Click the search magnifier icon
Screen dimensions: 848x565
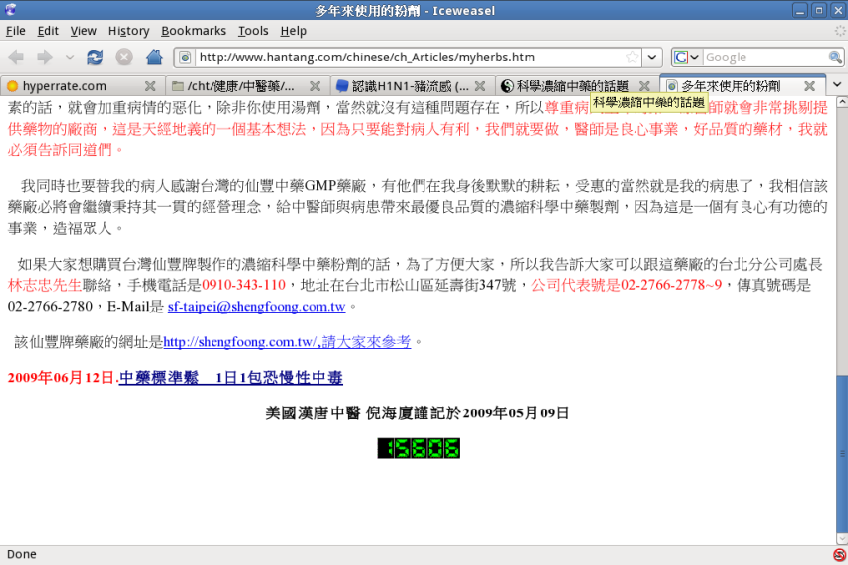[835, 57]
